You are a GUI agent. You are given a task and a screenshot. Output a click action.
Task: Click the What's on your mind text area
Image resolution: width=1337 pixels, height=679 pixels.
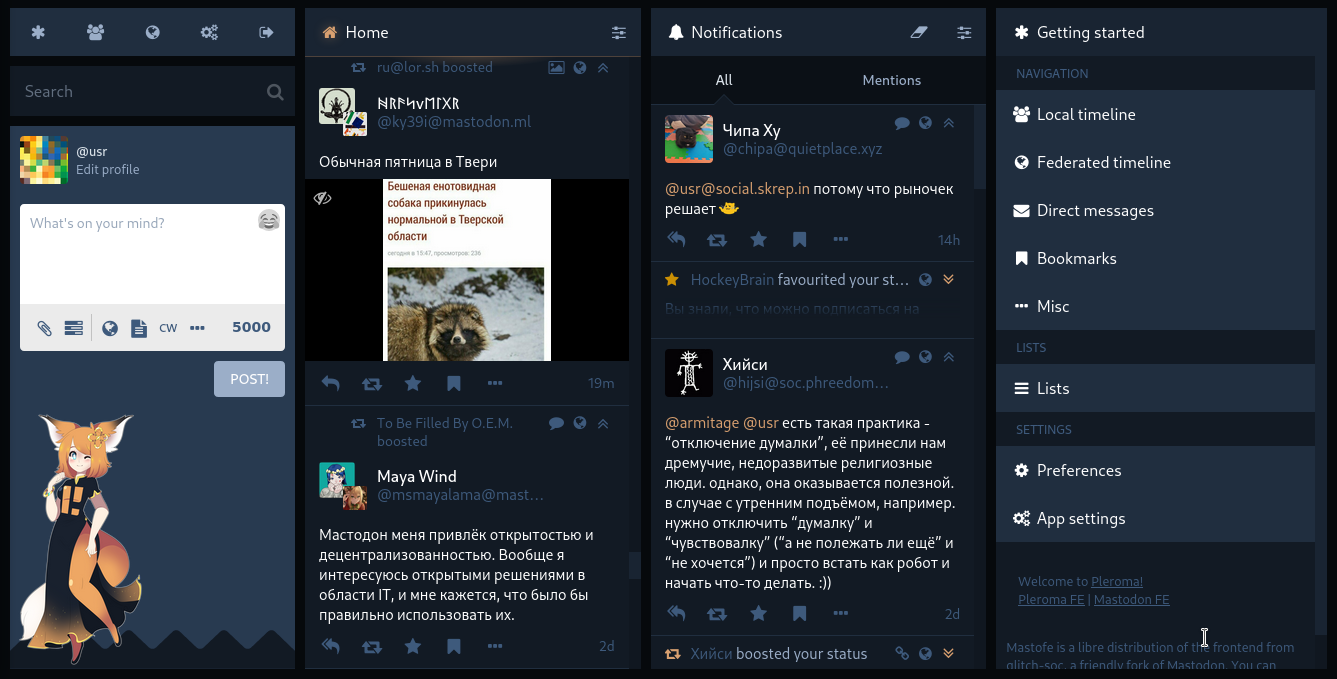click(x=152, y=255)
